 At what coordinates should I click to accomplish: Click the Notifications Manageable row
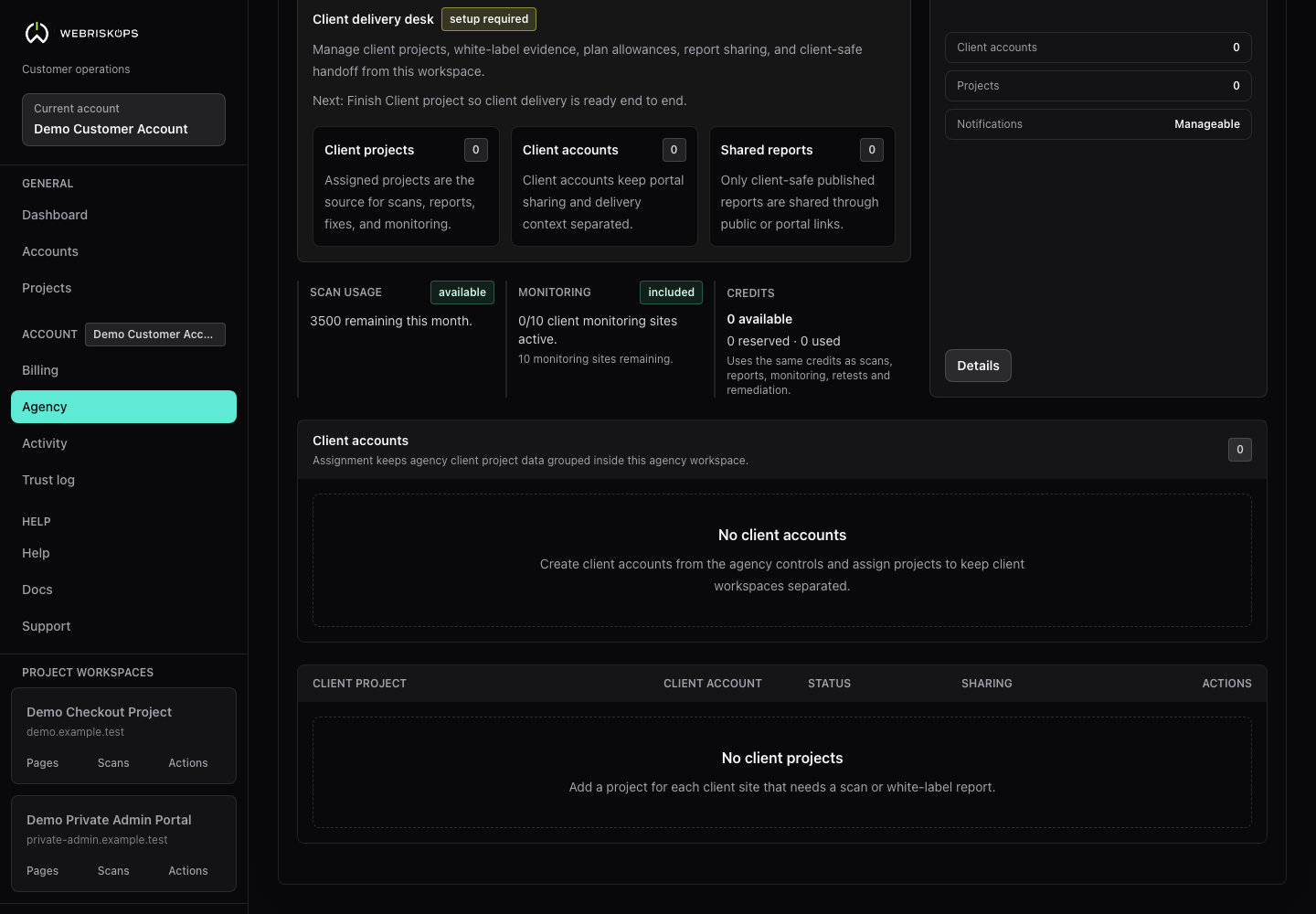[1098, 124]
